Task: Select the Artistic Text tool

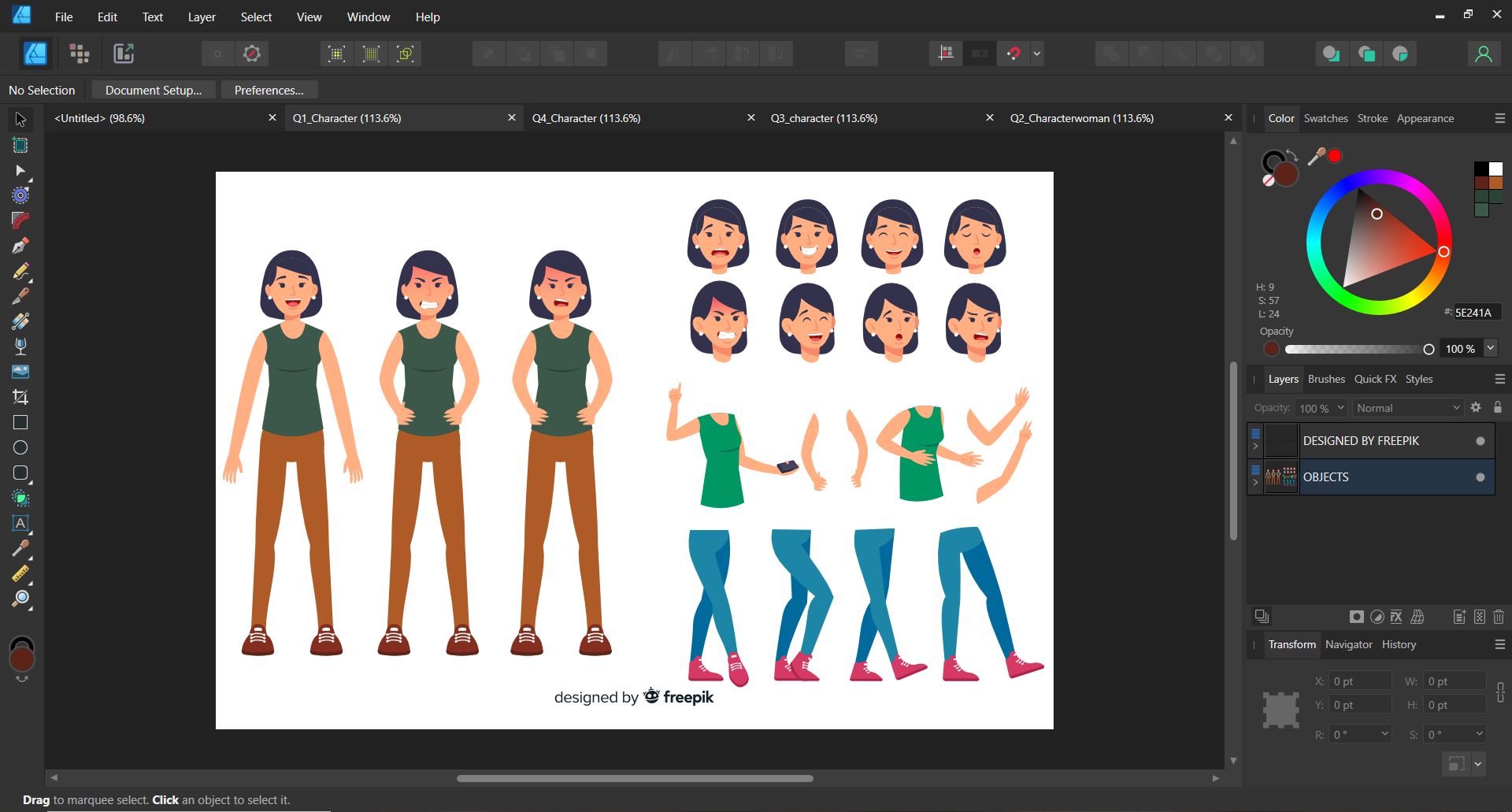Action: (21, 523)
